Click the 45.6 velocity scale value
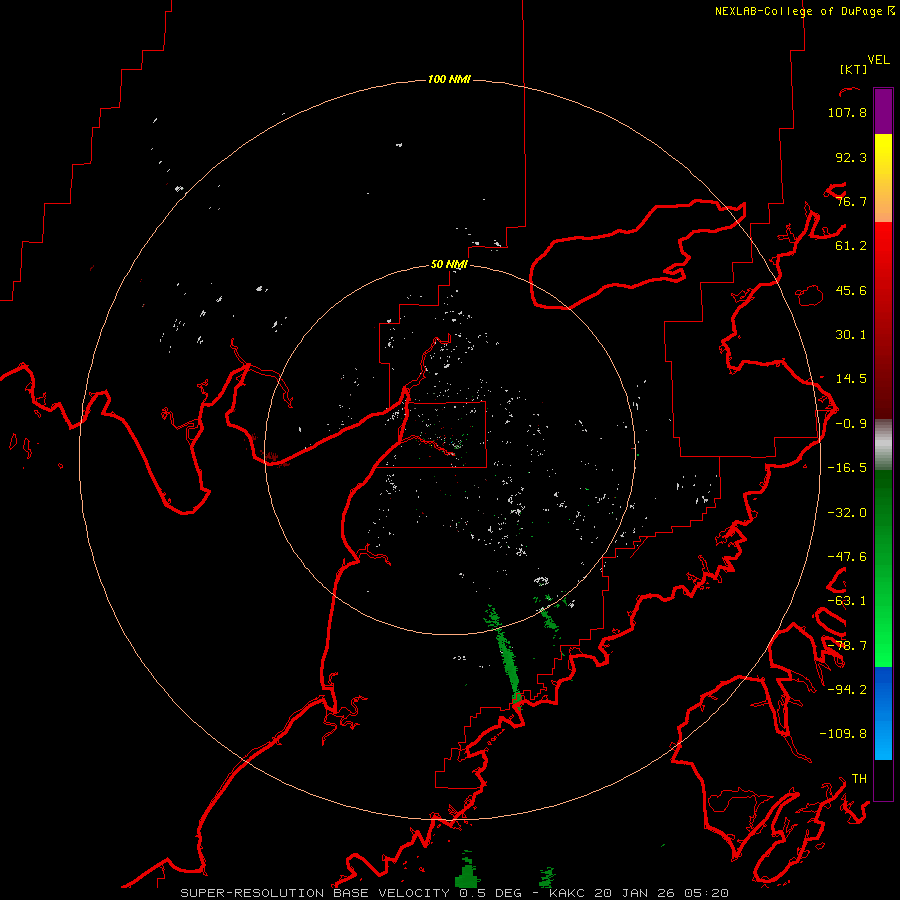 (851, 290)
